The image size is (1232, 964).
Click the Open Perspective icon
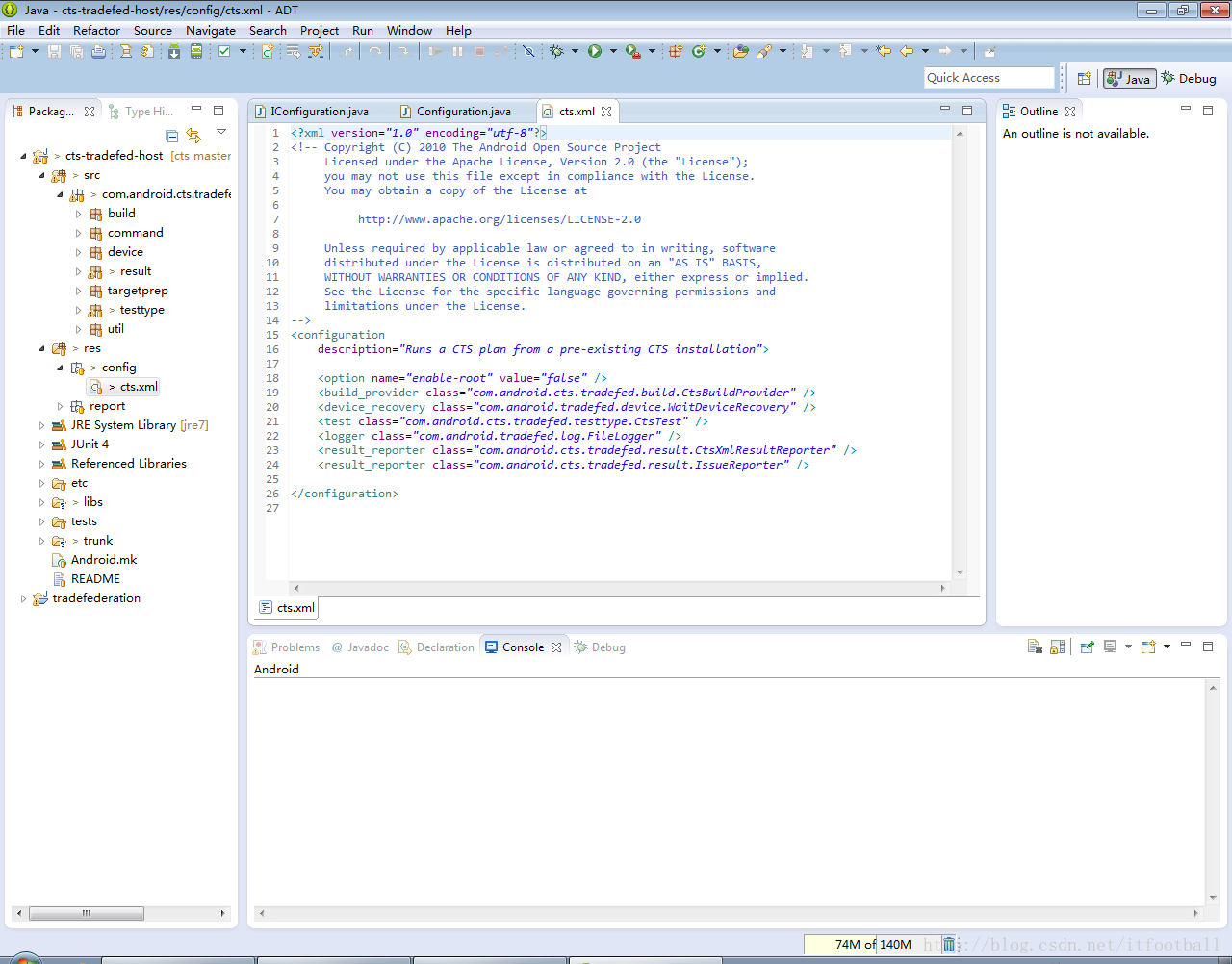point(1084,79)
